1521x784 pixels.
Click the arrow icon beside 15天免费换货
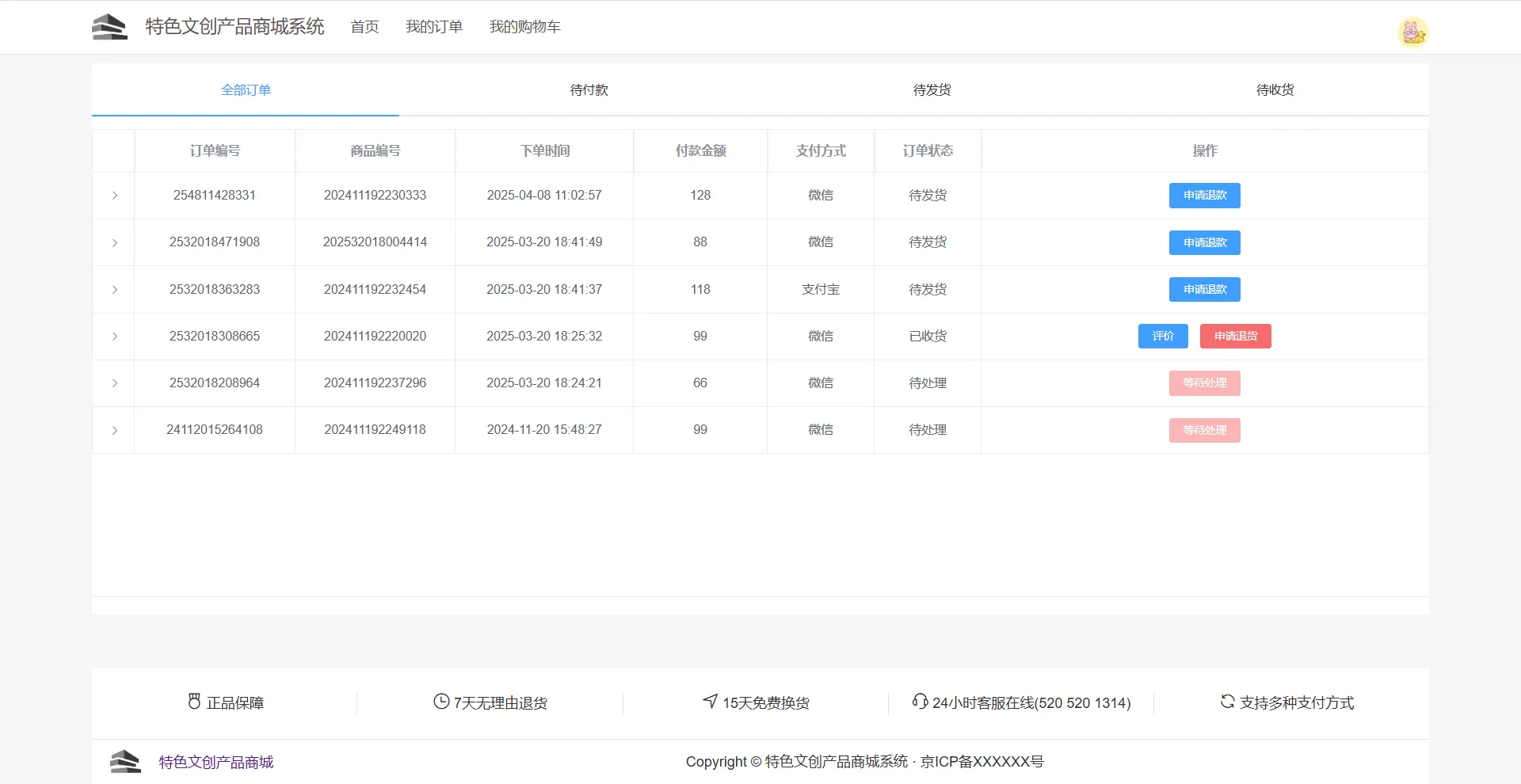(x=711, y=702)
